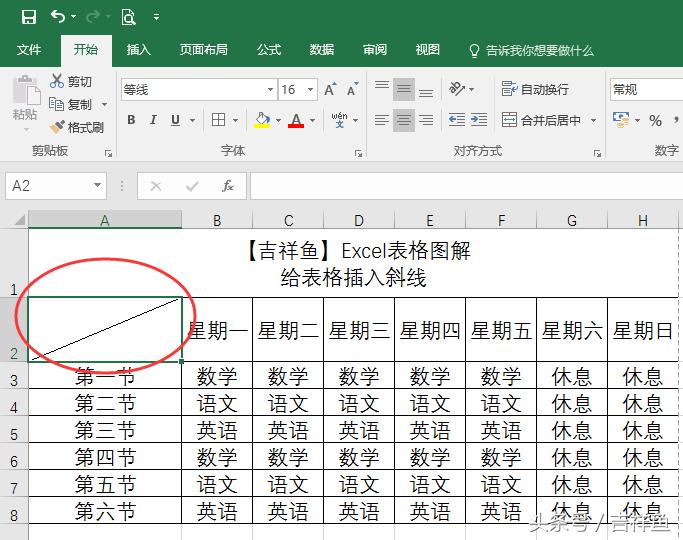Switch to the 视图 ribbon tab
683x540 pixels.
point(427,50)
